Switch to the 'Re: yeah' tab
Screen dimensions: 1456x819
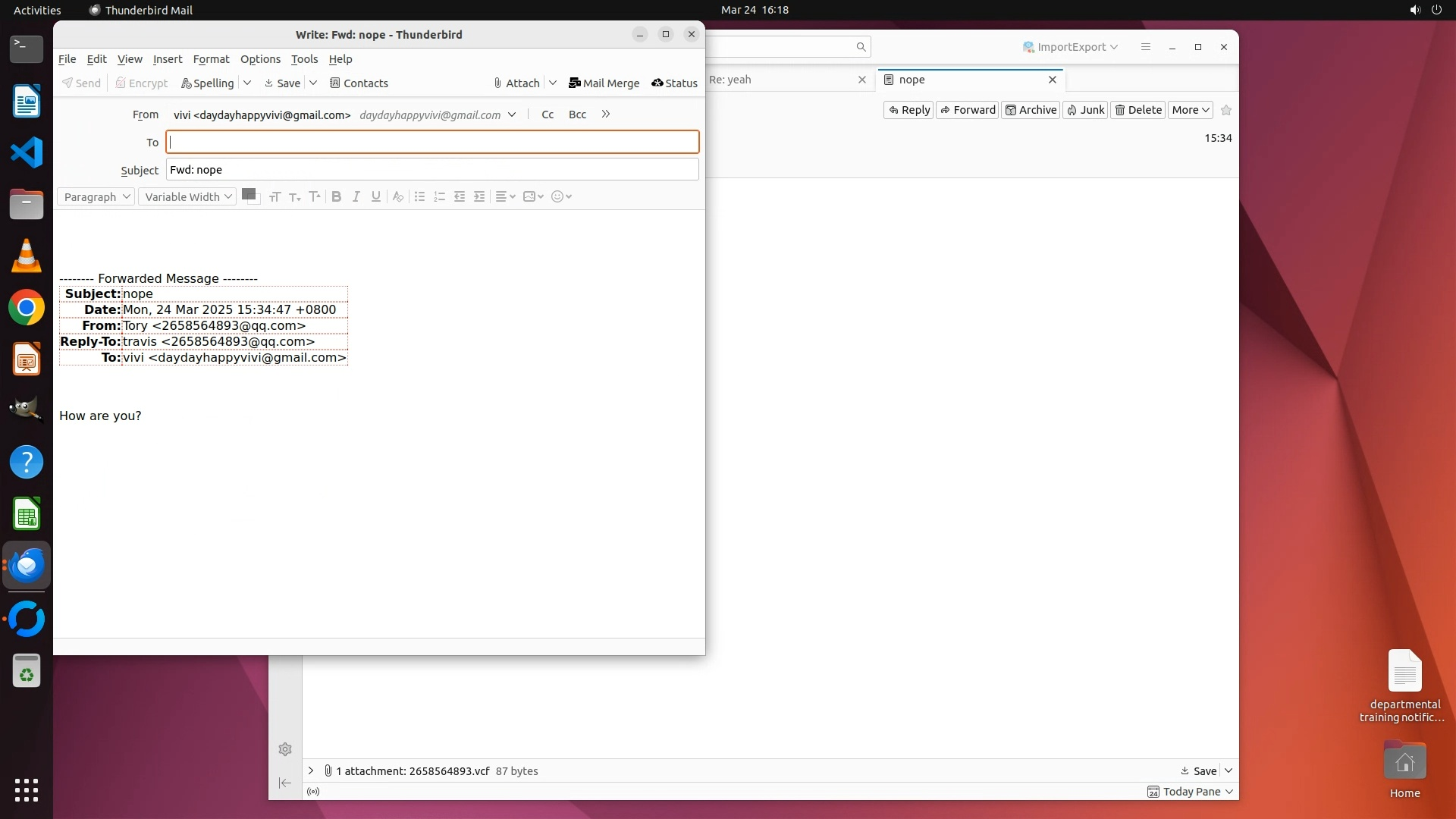pos(781,80)
